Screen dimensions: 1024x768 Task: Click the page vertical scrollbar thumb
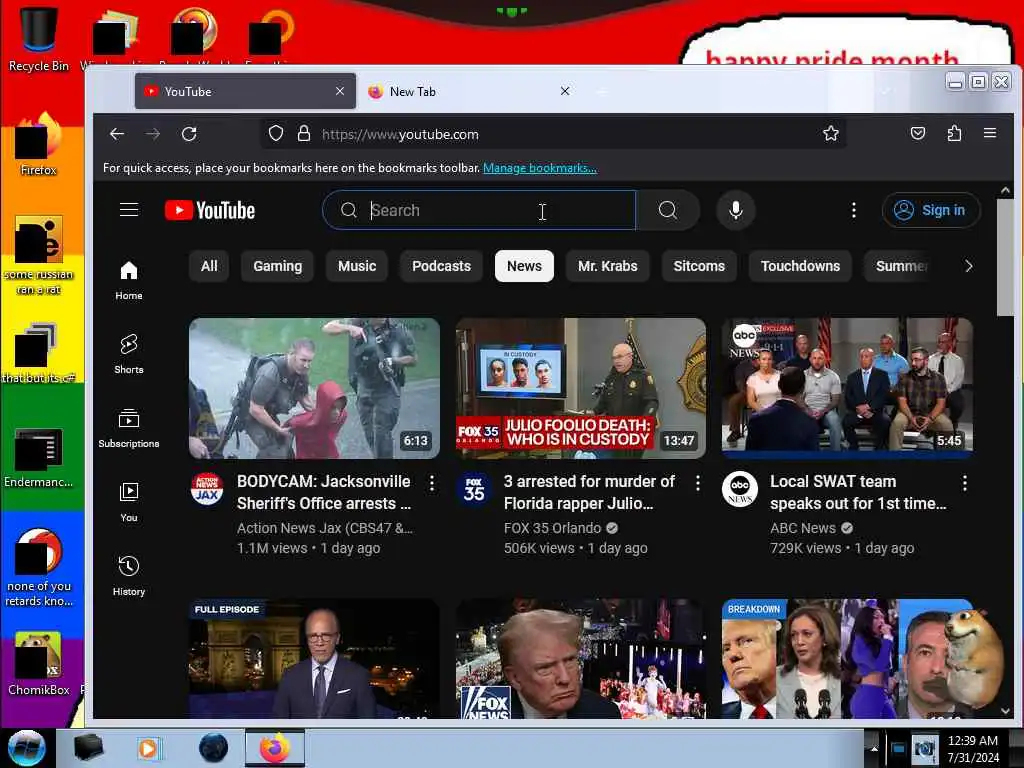(x=1005, y=258)
